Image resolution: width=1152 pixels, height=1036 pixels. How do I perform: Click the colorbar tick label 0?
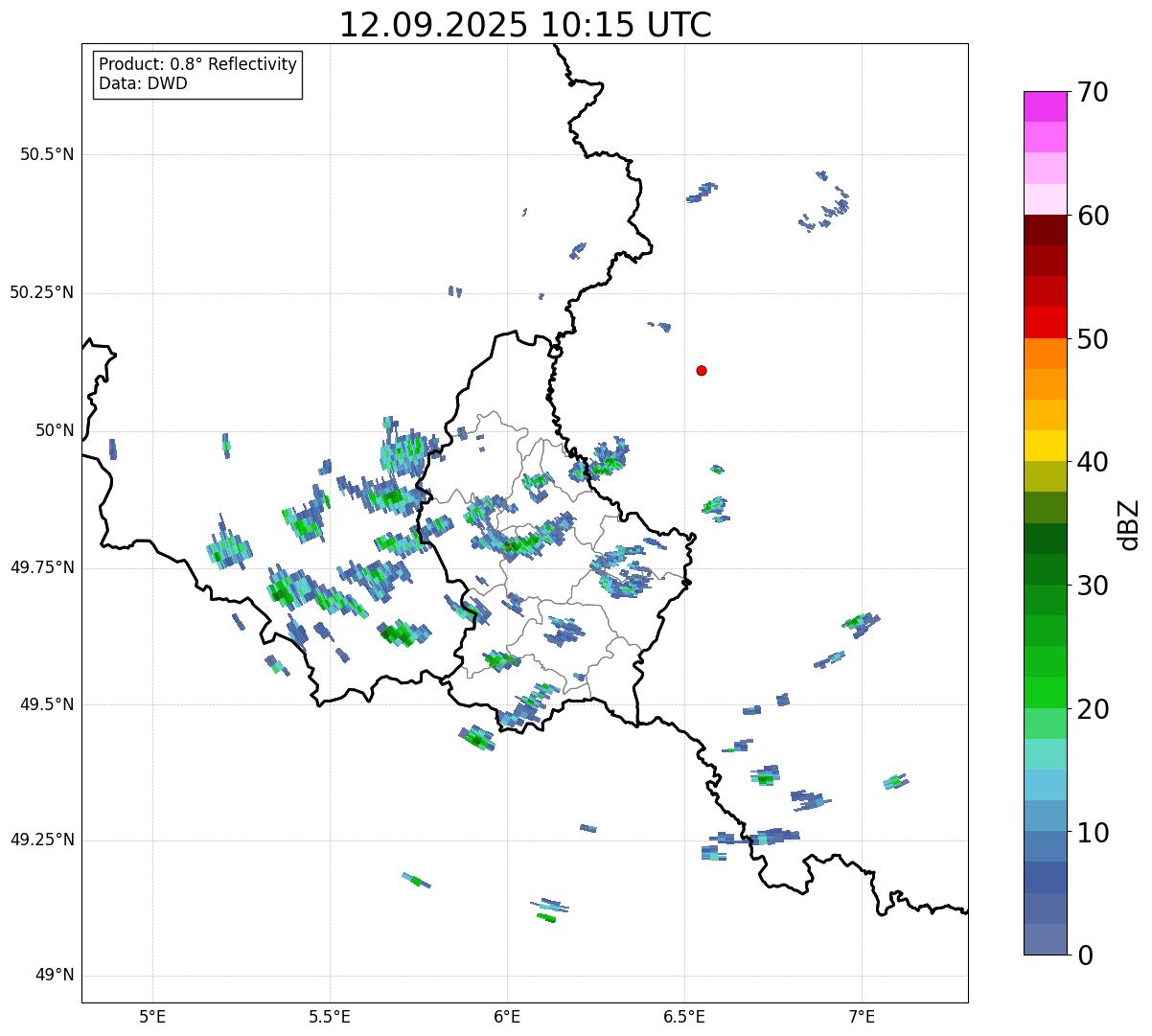[1085, 955]
